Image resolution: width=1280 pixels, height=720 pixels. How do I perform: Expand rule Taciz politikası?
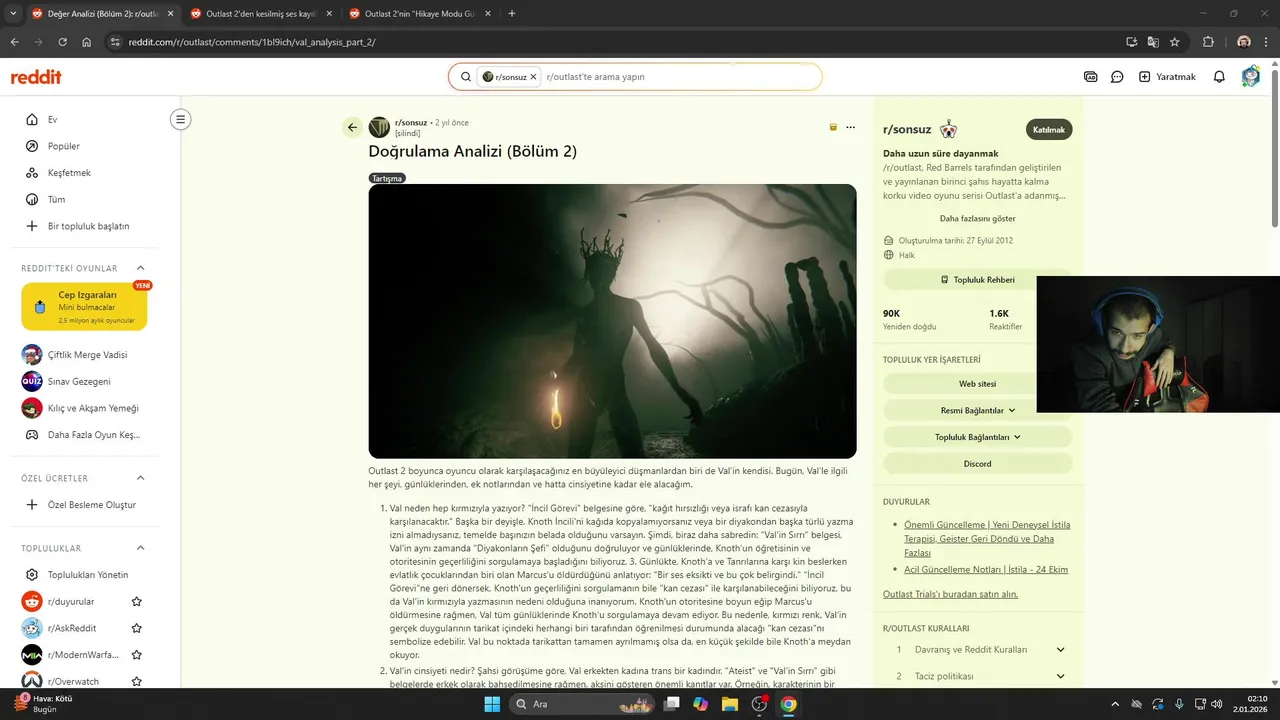[x=977, y=676]
